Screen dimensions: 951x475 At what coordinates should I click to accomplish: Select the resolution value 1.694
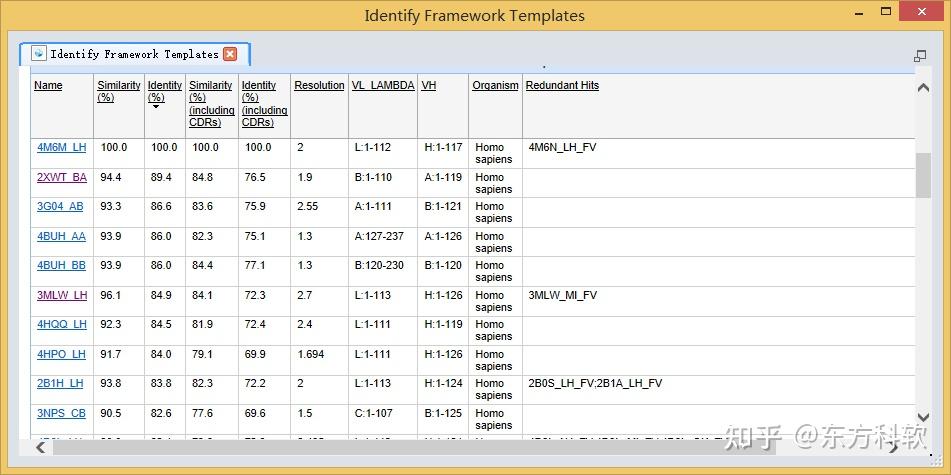[x=311, y=354]
